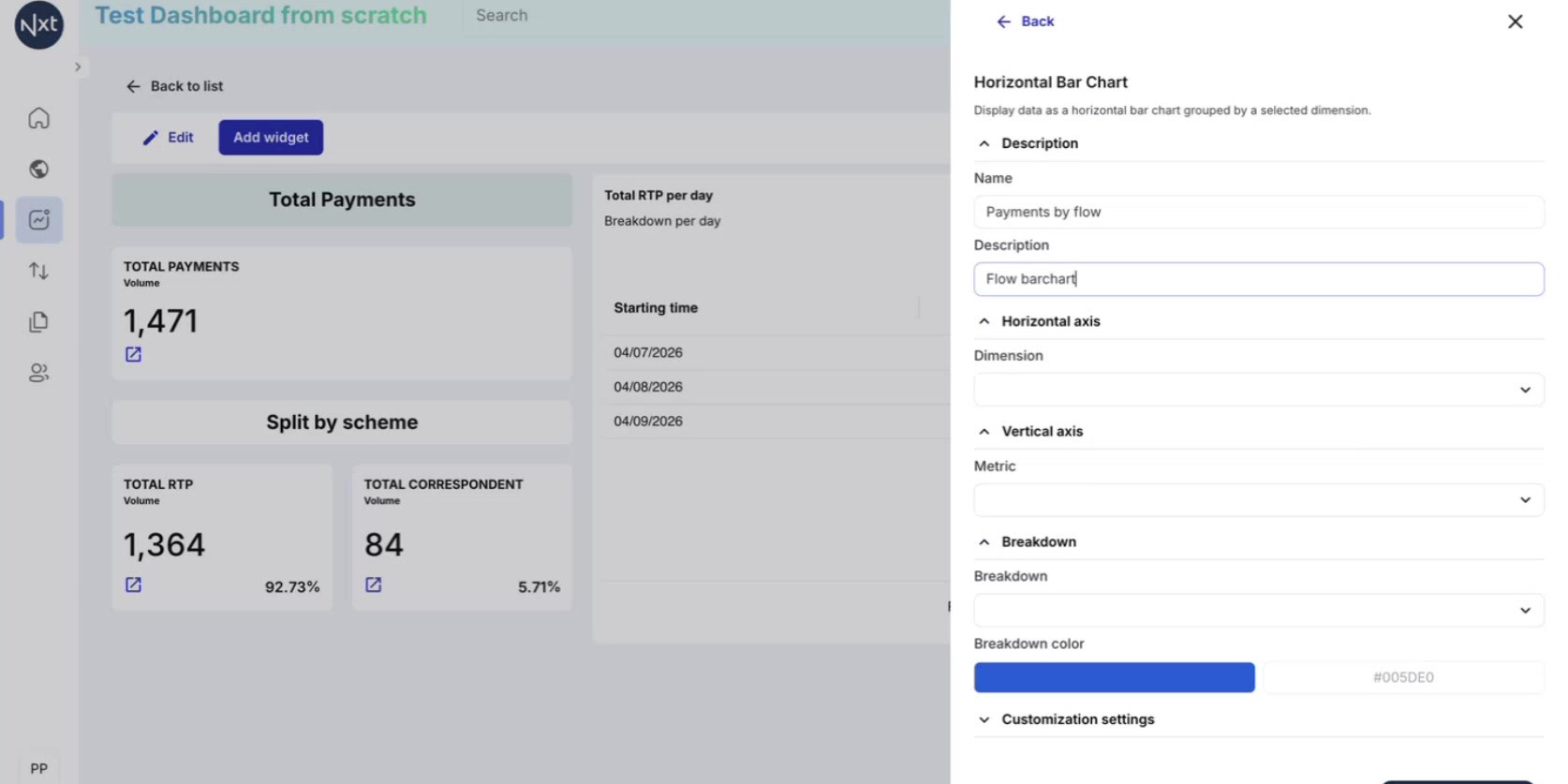Image resolution: width=1568 pixels, height=784 pixels.
Task: Select the 04/07/2026 row
Action: [776, 353]
